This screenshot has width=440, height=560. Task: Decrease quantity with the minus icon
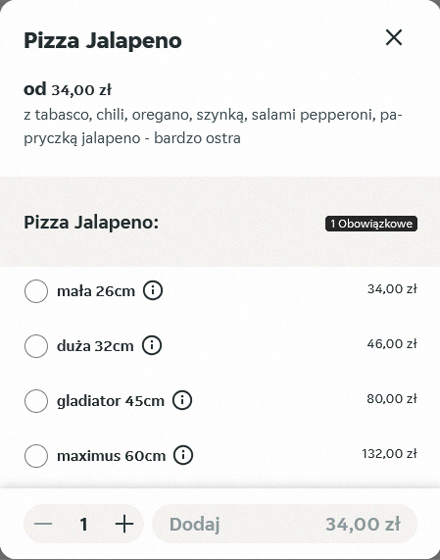tap(43, 524)
